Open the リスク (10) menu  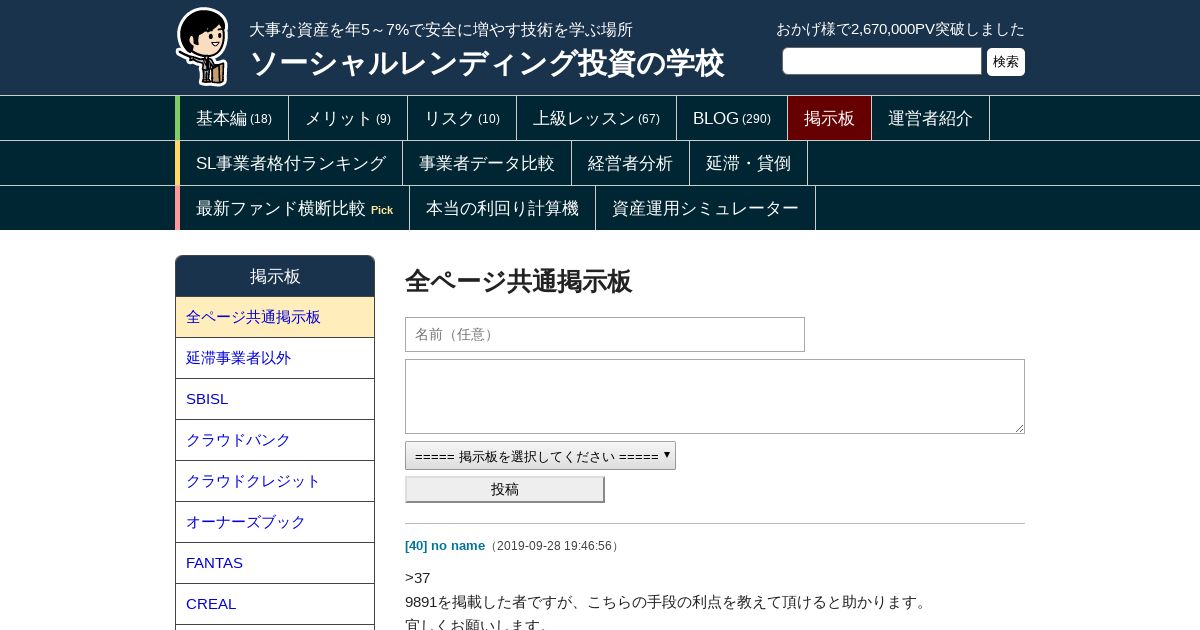click(x=462, y=118)
